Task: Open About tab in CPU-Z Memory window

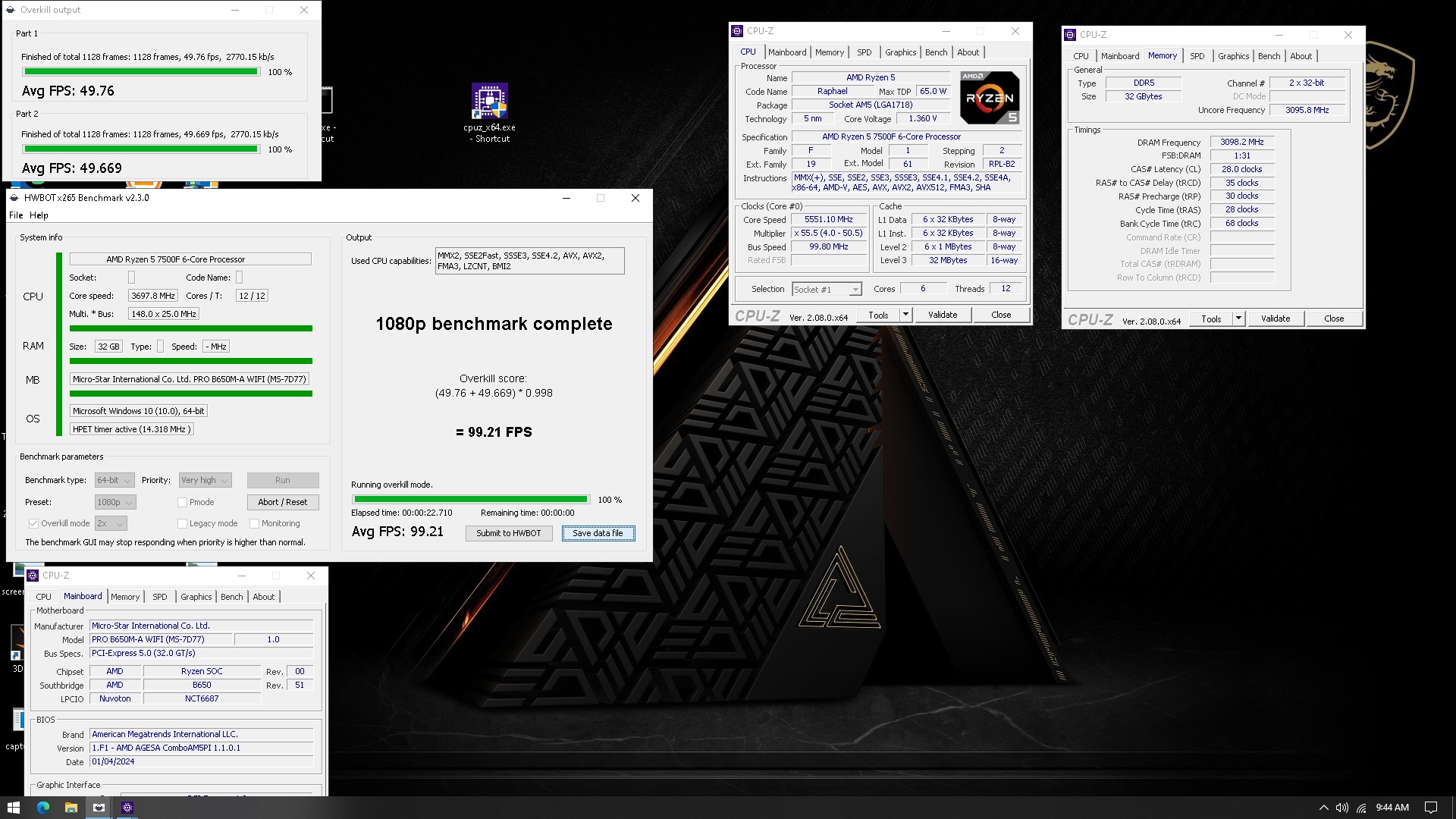Action: (x=1301, y=56)
